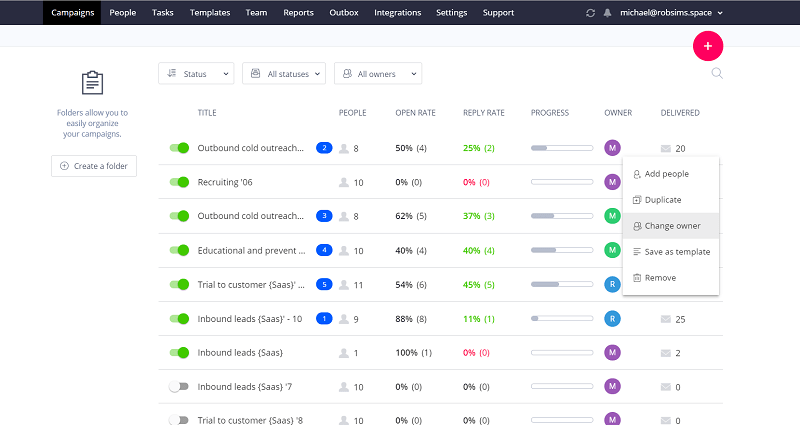The width and height of the screenshot is (800, 425).
Task: Switch to the Templates tab
Action: [208, 13]
